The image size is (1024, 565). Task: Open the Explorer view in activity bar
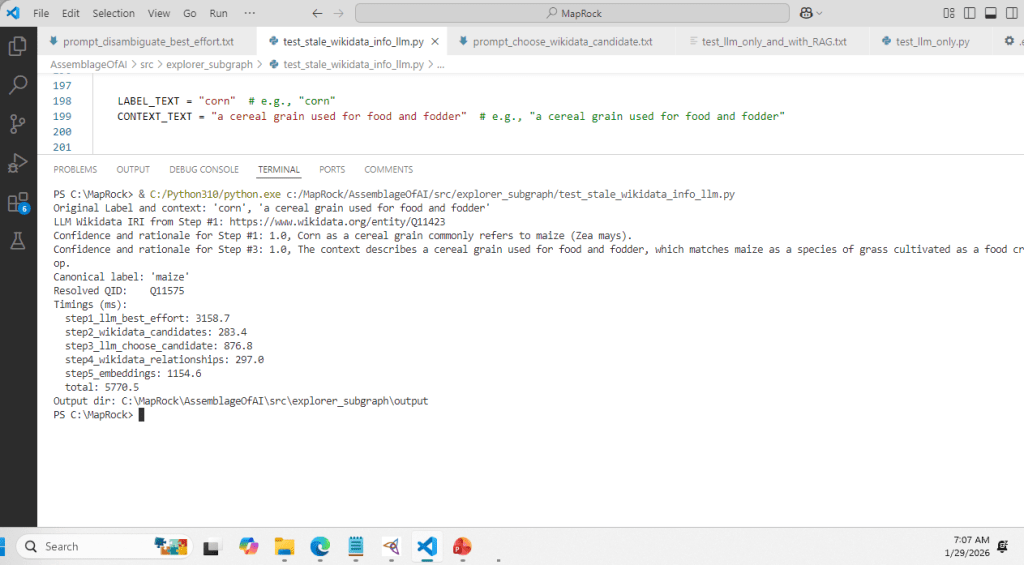pyautogui.click(x=17, y=46)
